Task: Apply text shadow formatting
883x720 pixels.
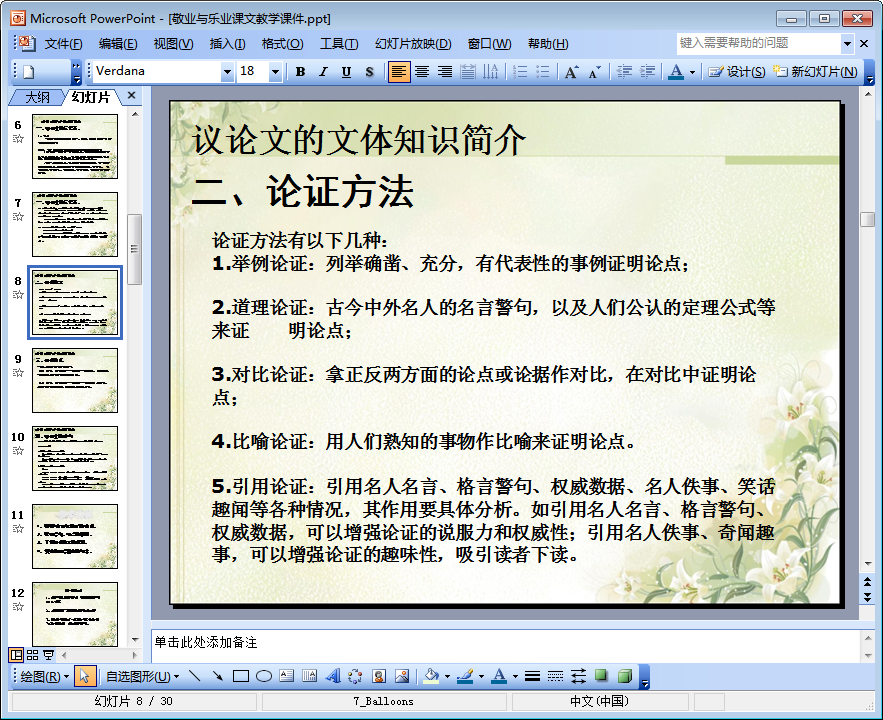Action: [x=369, y=71]
